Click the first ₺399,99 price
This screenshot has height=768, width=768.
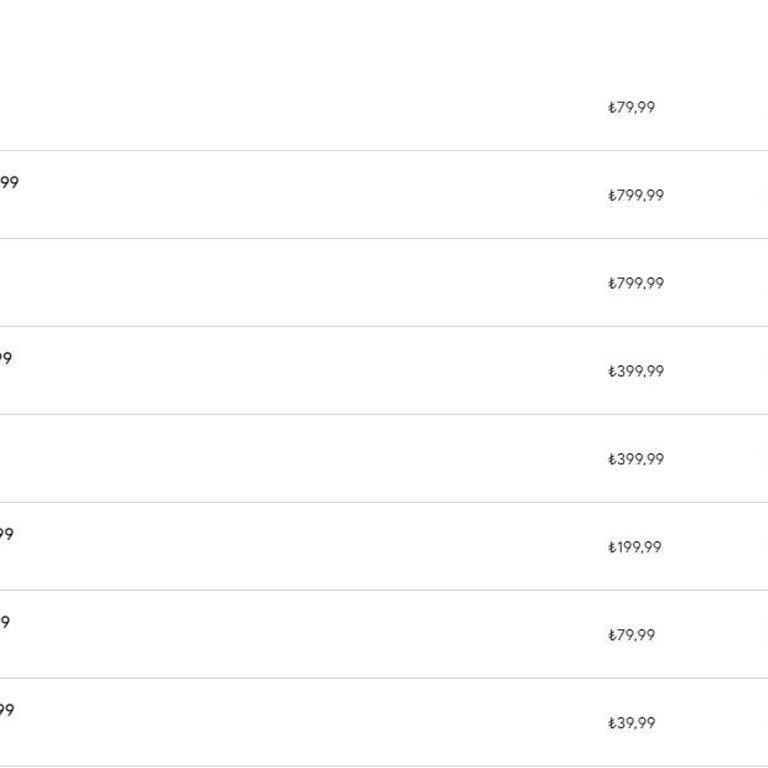pyautogui.click(x=635, y=371)
